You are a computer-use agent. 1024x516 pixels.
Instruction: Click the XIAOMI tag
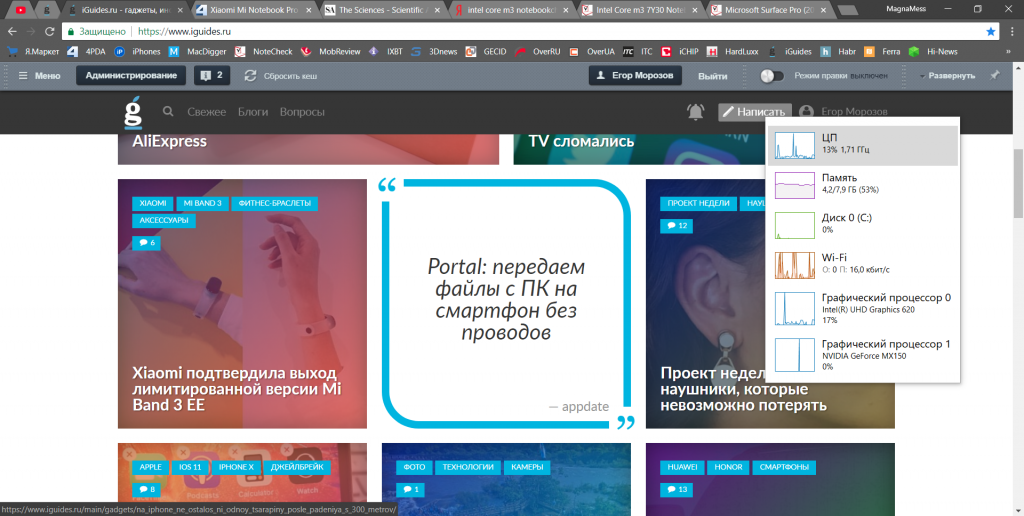pos(153,203)
